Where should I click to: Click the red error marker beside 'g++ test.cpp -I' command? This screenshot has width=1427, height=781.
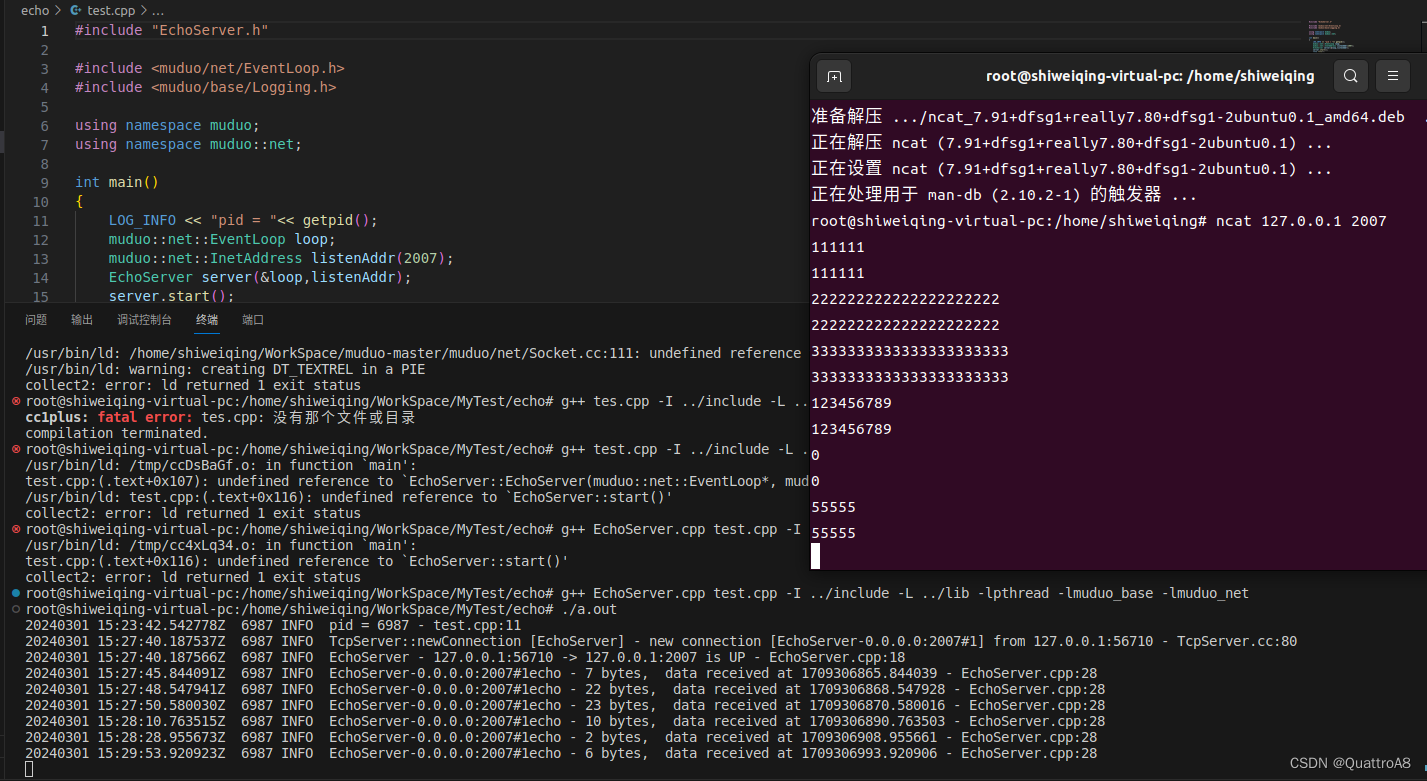click(16, 449)
